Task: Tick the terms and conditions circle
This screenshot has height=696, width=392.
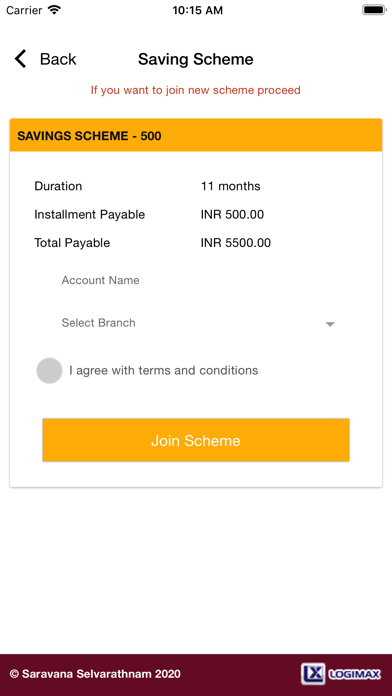Action: click(49, 370)
